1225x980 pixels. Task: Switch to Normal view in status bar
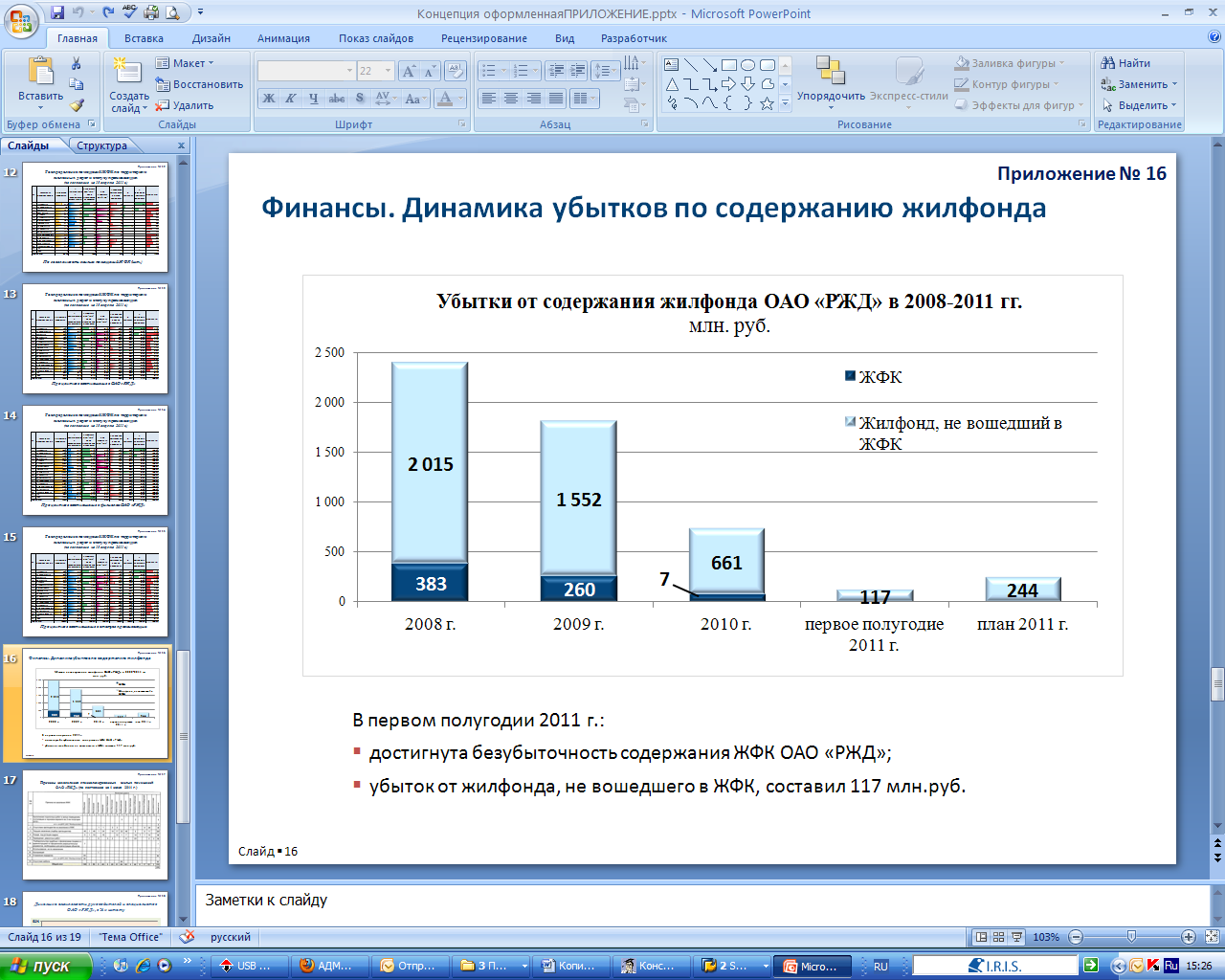pos(981,937)
